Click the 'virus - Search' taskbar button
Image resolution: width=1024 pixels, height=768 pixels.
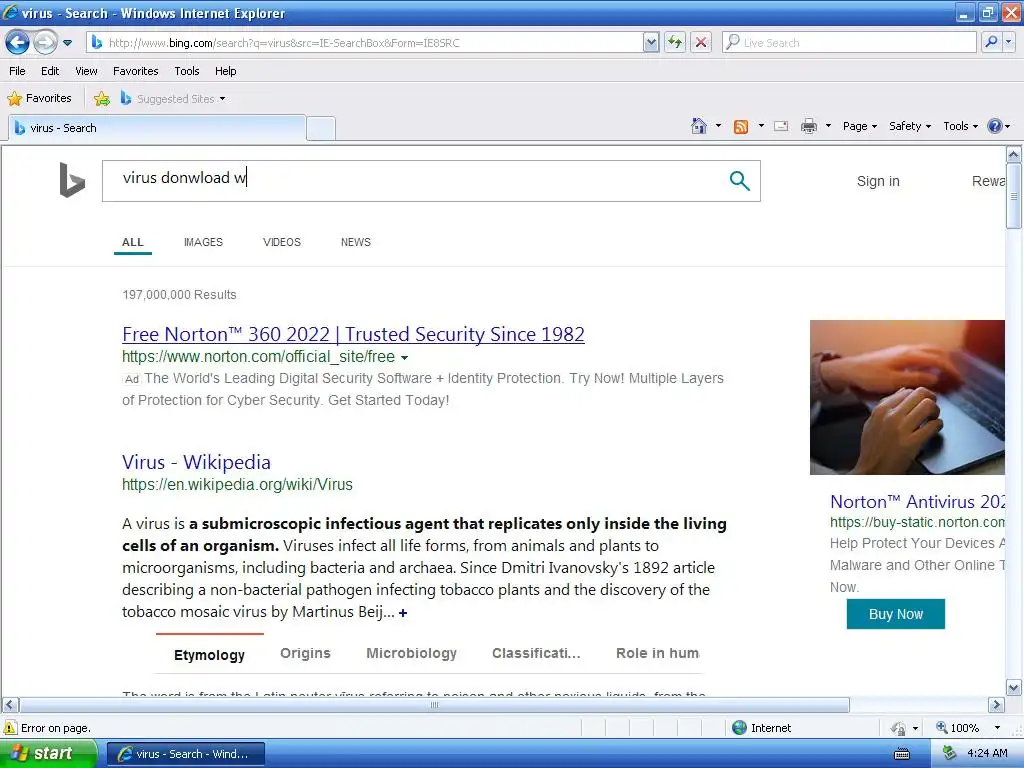click(185, 754)
